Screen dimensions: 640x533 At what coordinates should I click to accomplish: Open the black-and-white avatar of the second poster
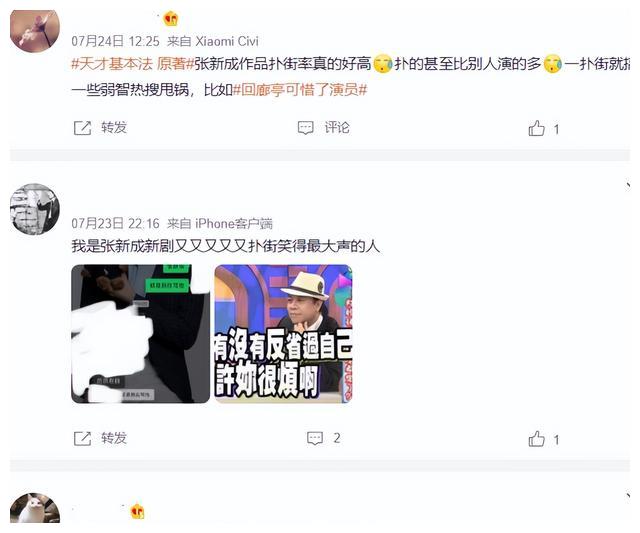point(35,209)
